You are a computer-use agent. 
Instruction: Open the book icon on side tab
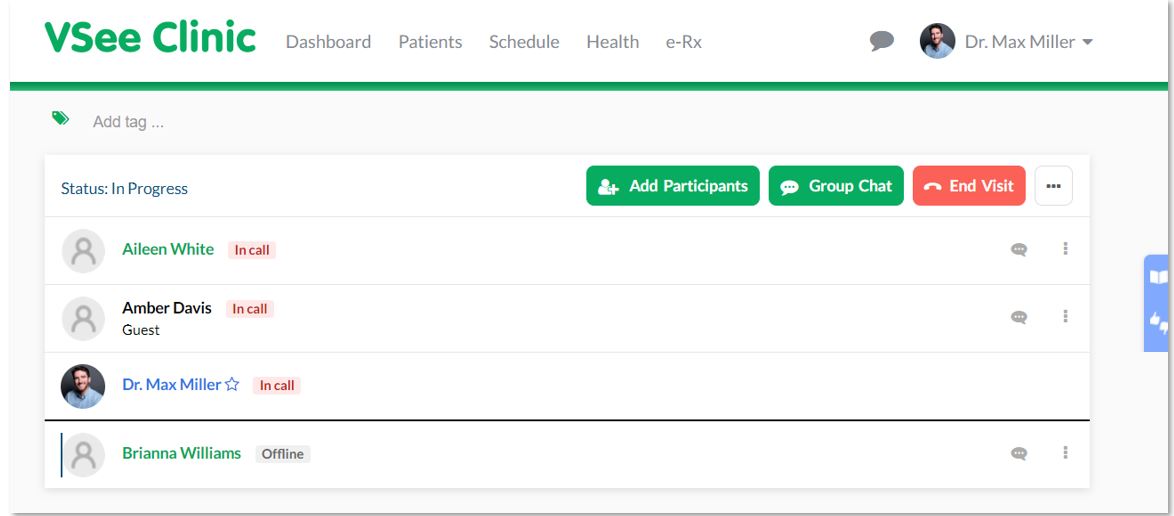[x=1159, y=277]
